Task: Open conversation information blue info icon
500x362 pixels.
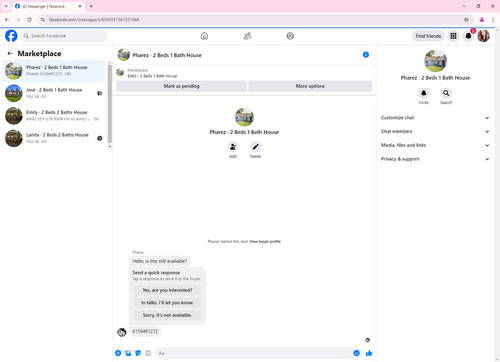Action: (366, 55)
